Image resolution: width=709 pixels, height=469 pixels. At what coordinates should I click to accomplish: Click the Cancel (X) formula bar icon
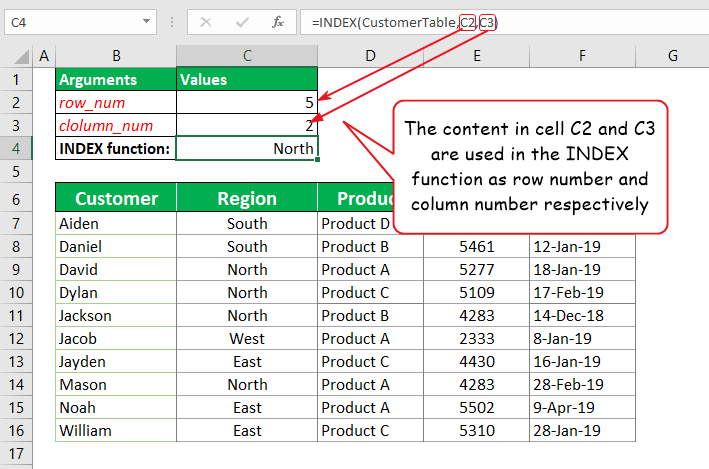(x=206, y=22)
